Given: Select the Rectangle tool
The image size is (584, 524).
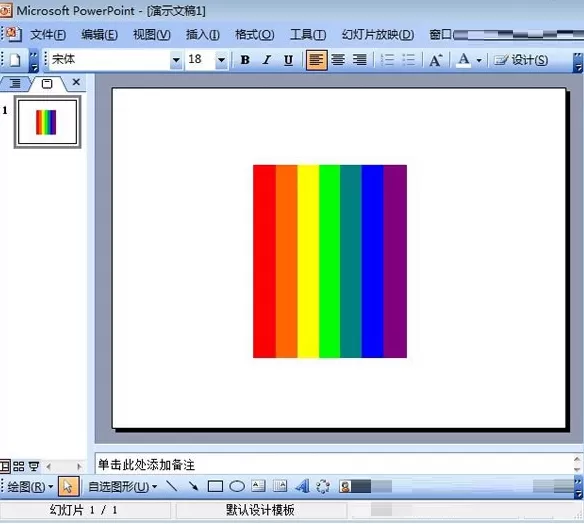Looking at the screenshot, I should 215,486.
